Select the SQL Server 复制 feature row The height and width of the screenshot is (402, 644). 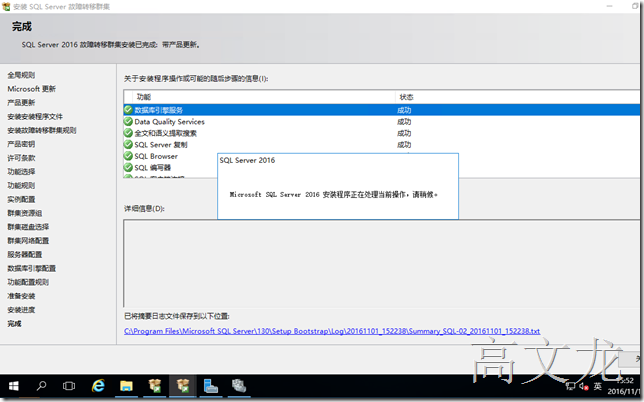click(382, 145)
